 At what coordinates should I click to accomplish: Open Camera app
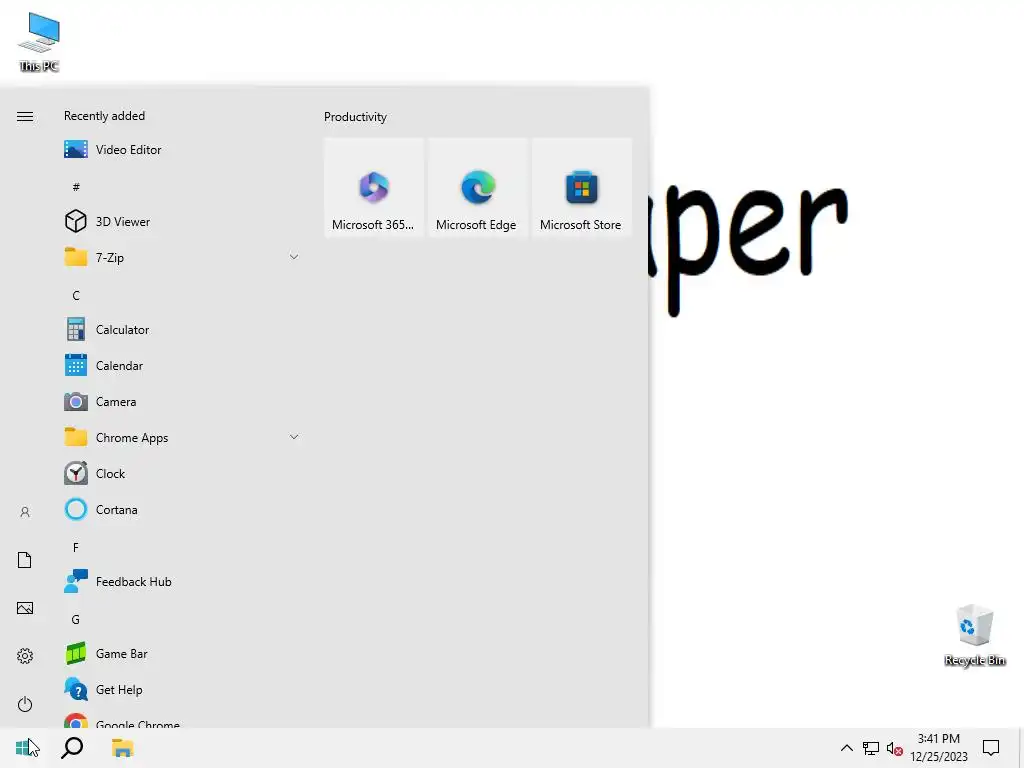pos(180,402)
